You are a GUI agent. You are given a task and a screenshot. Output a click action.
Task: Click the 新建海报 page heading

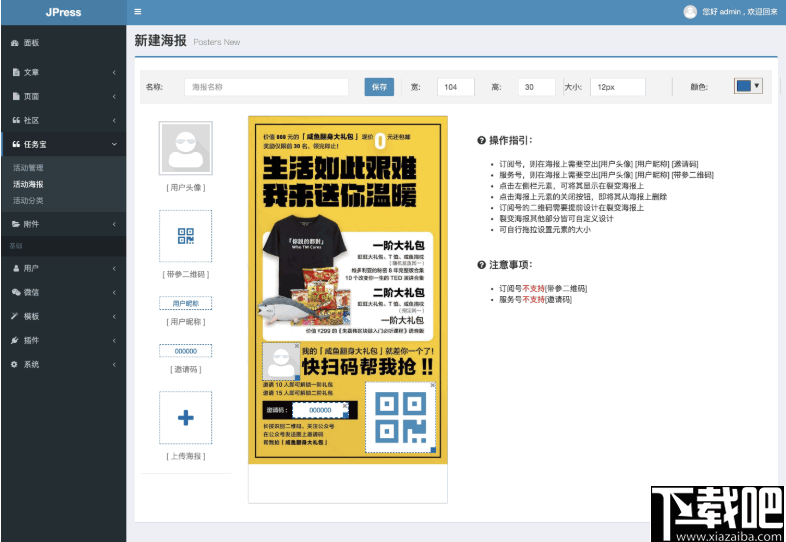pos(160,41)
